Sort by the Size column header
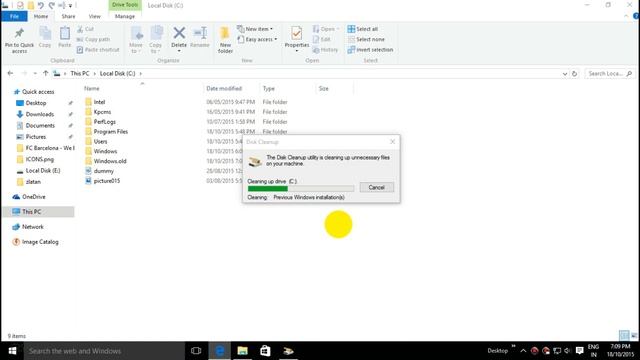Image resolution: width=640 pixels, height=360 pixels. pos(323,88)
